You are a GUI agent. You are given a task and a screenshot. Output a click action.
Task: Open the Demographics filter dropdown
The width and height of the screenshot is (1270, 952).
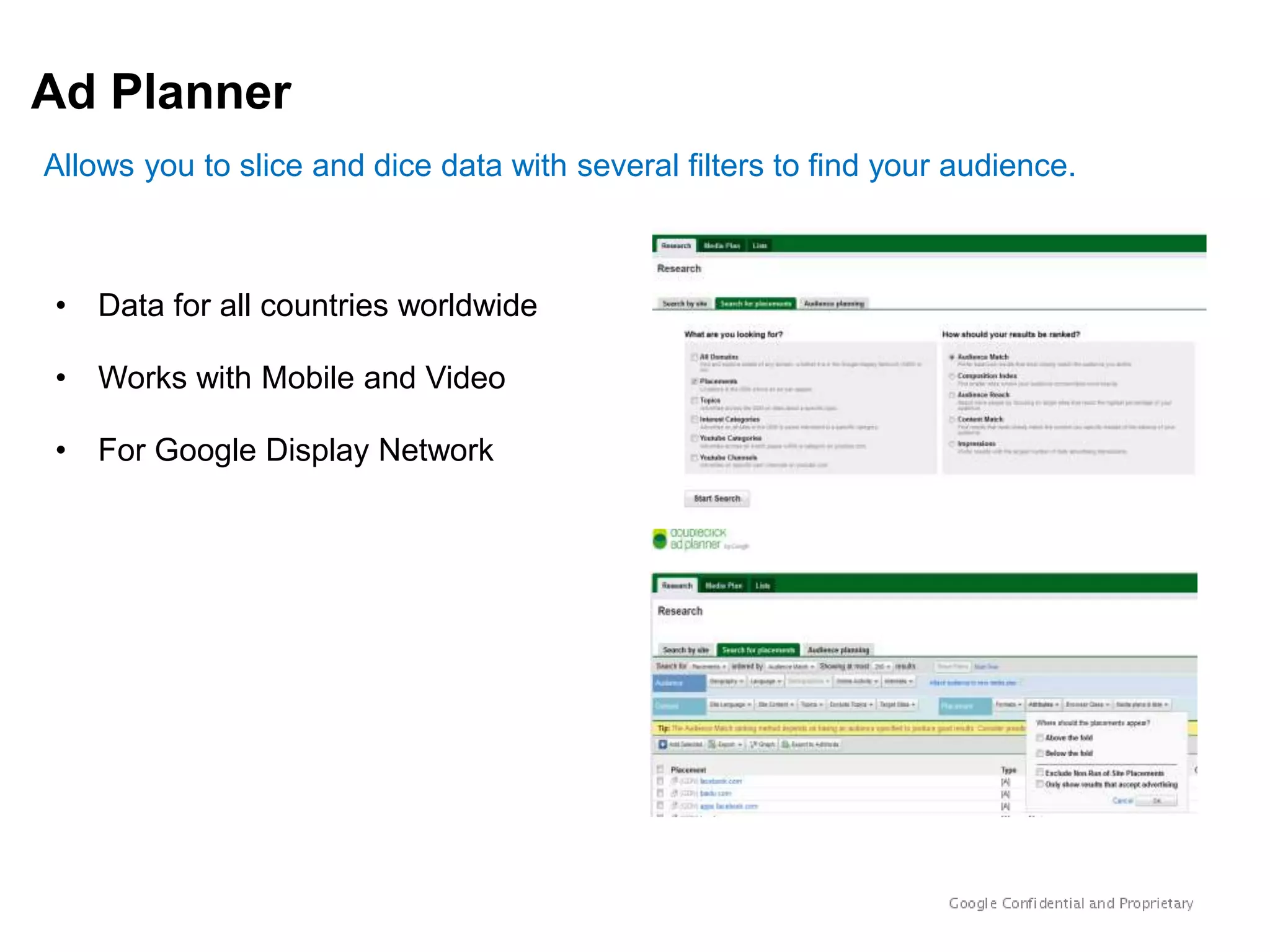pyautogui.click(x=809, y=681)
